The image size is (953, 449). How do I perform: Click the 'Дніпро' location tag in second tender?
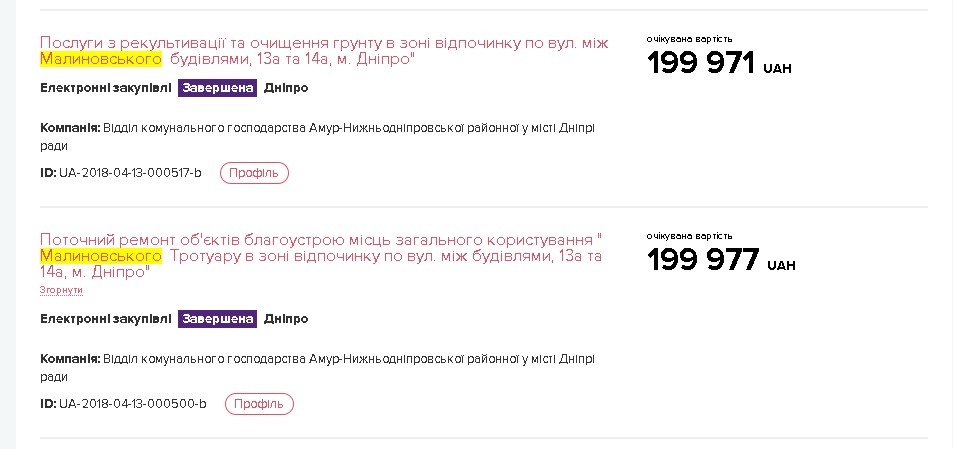(x=286, y=319)
